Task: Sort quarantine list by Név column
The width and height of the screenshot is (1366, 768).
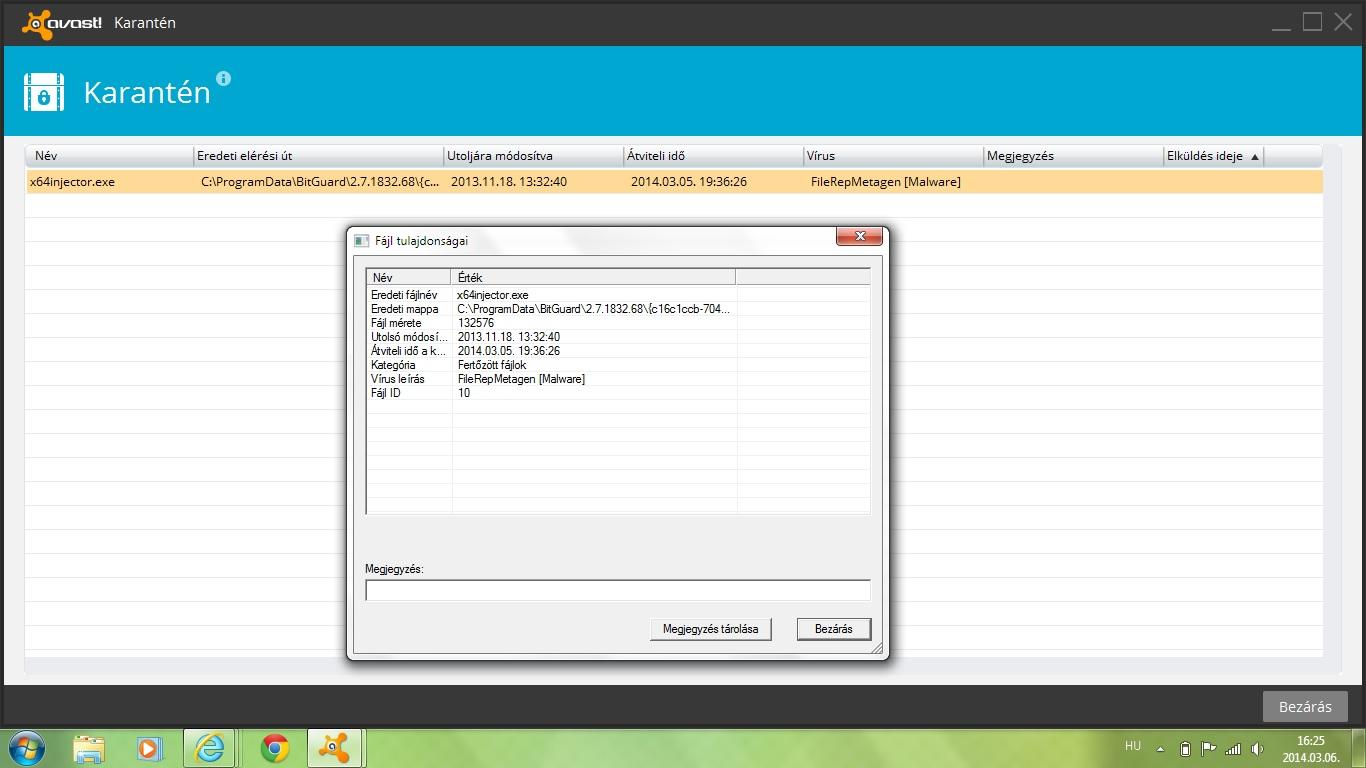Action: 109,156
